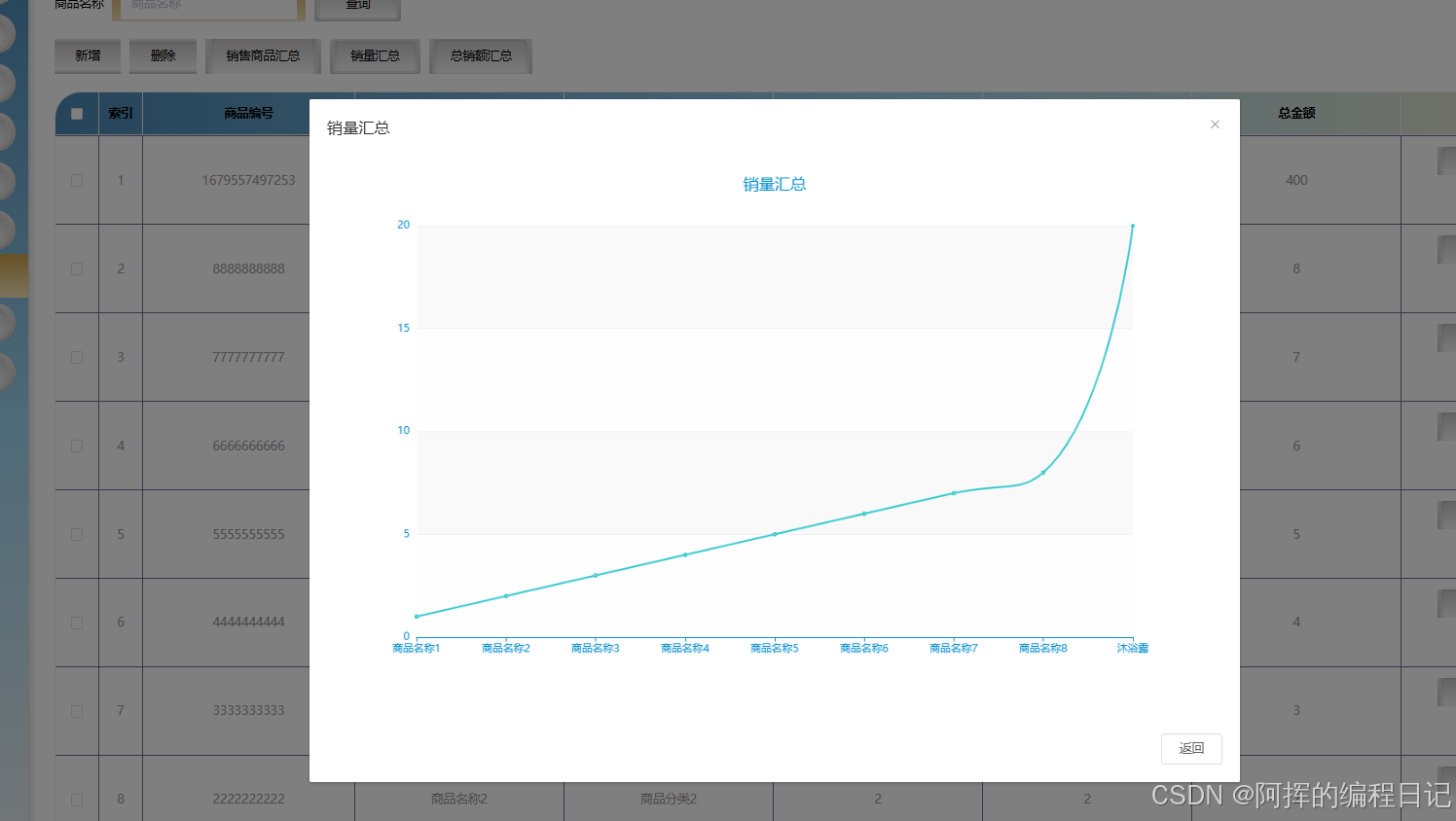Check the row 7 checkbox for 3333333333
Image resolution: width=1456 pixels, height=821 pixels.
(77, 711)
